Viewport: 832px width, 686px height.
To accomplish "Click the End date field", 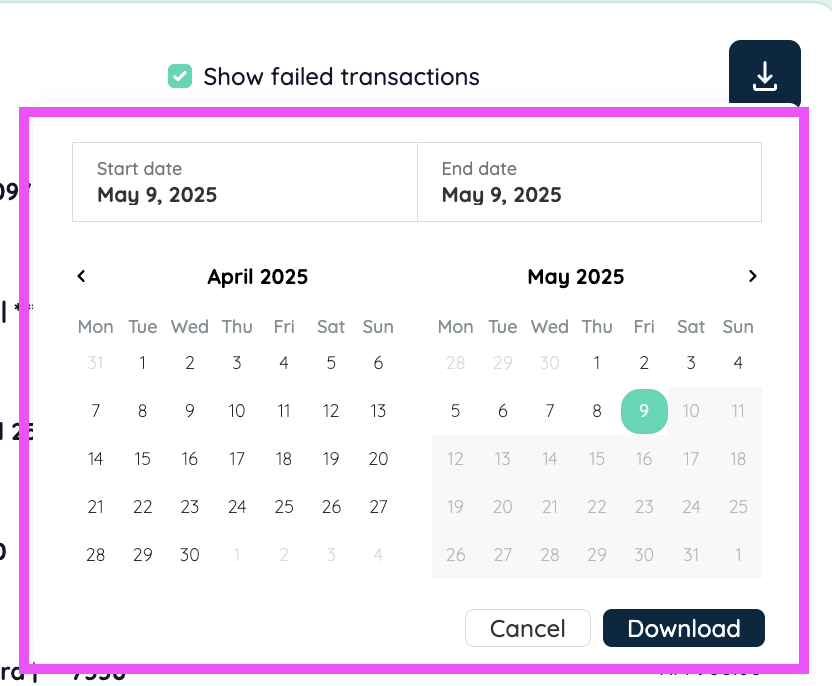I will click(x=590, y=182).
